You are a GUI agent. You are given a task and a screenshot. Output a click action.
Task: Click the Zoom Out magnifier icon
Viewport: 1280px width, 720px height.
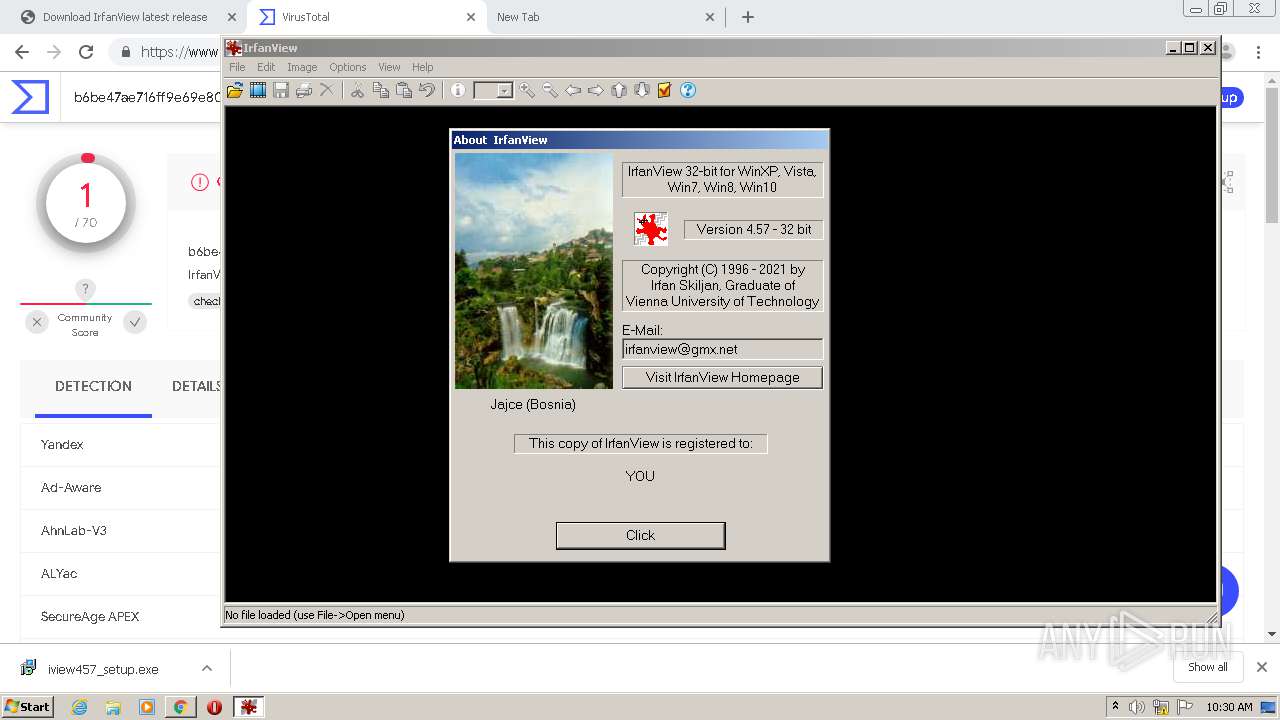pos(550,90)
